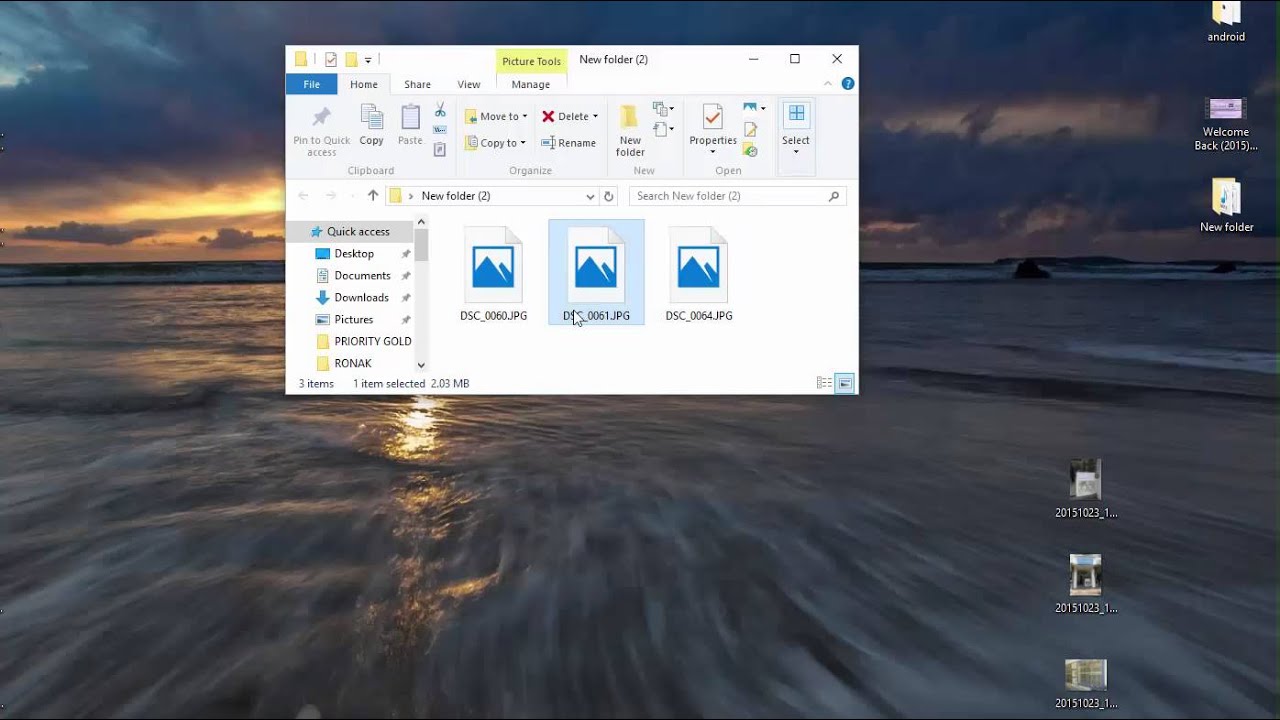
Task: Open the Easy access dropdown
Action: pyautogui.click(x=662, y=129)
